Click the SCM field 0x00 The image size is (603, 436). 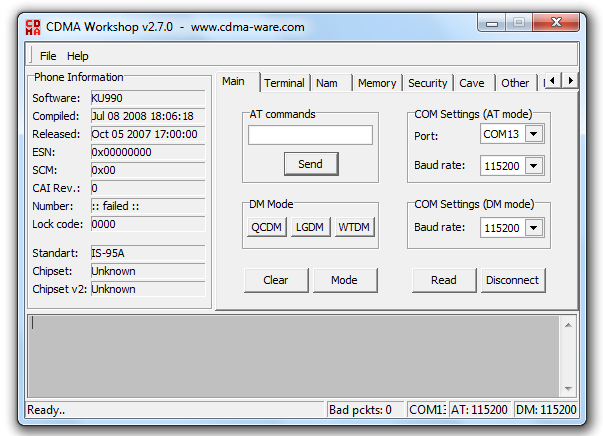[148, 170]
